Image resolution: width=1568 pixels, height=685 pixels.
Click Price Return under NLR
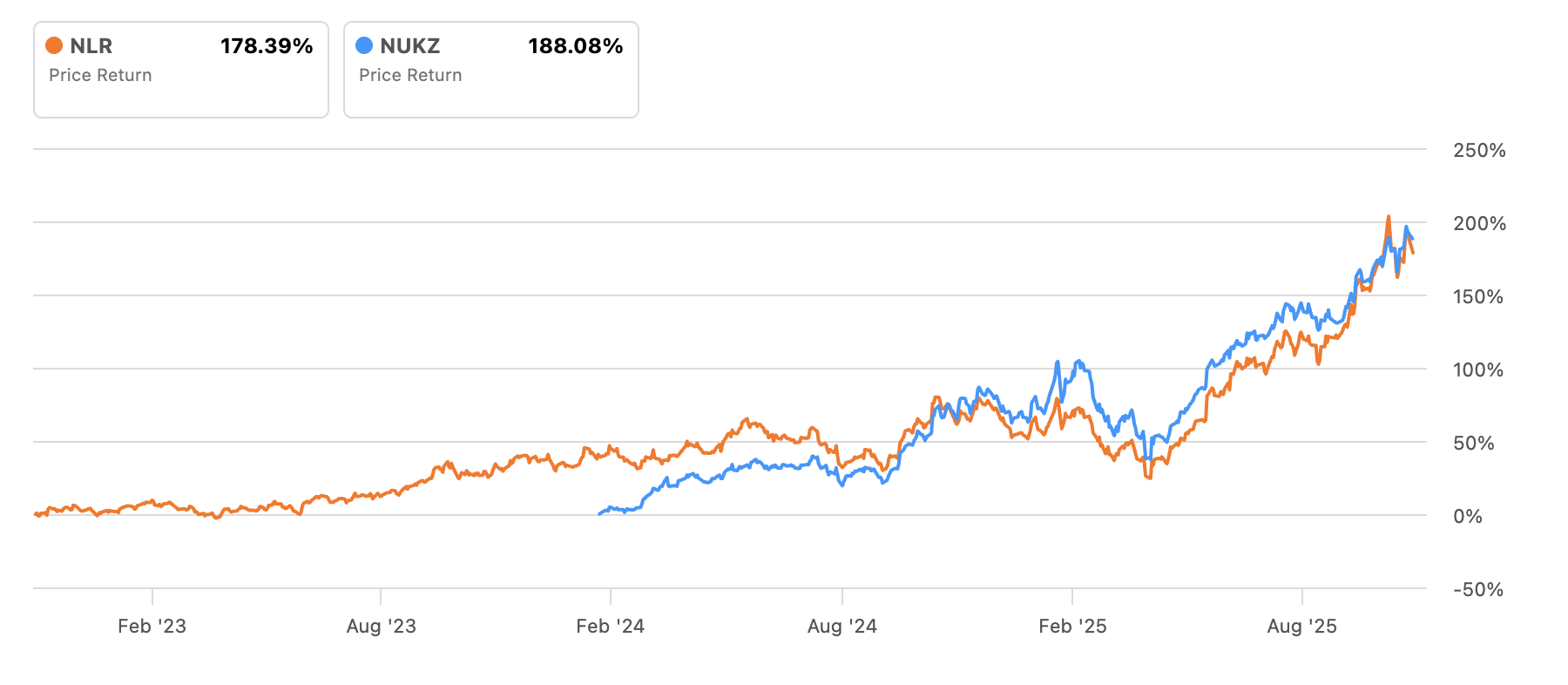pyautogui.click(x=100, y=75)
